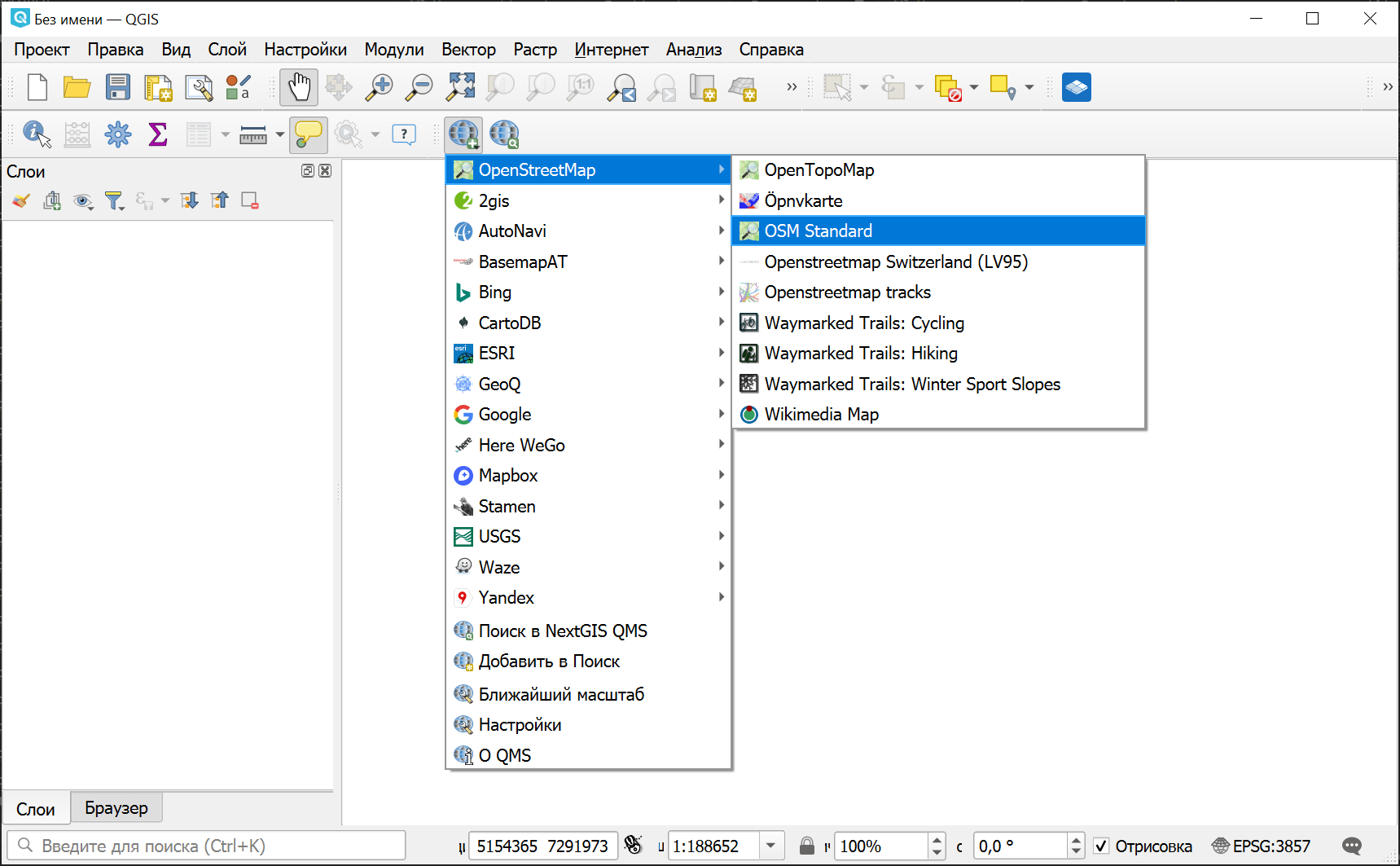Switch to the Браузер tab
Image resolution: width=1400 pixels, height=866 pixels.
coord(116,808)
